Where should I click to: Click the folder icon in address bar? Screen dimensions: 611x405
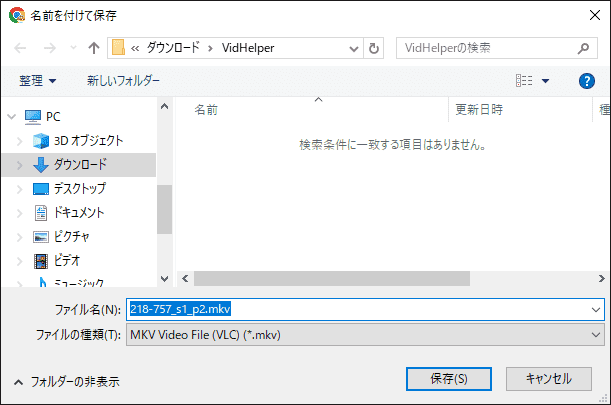(x=118, y=48)
